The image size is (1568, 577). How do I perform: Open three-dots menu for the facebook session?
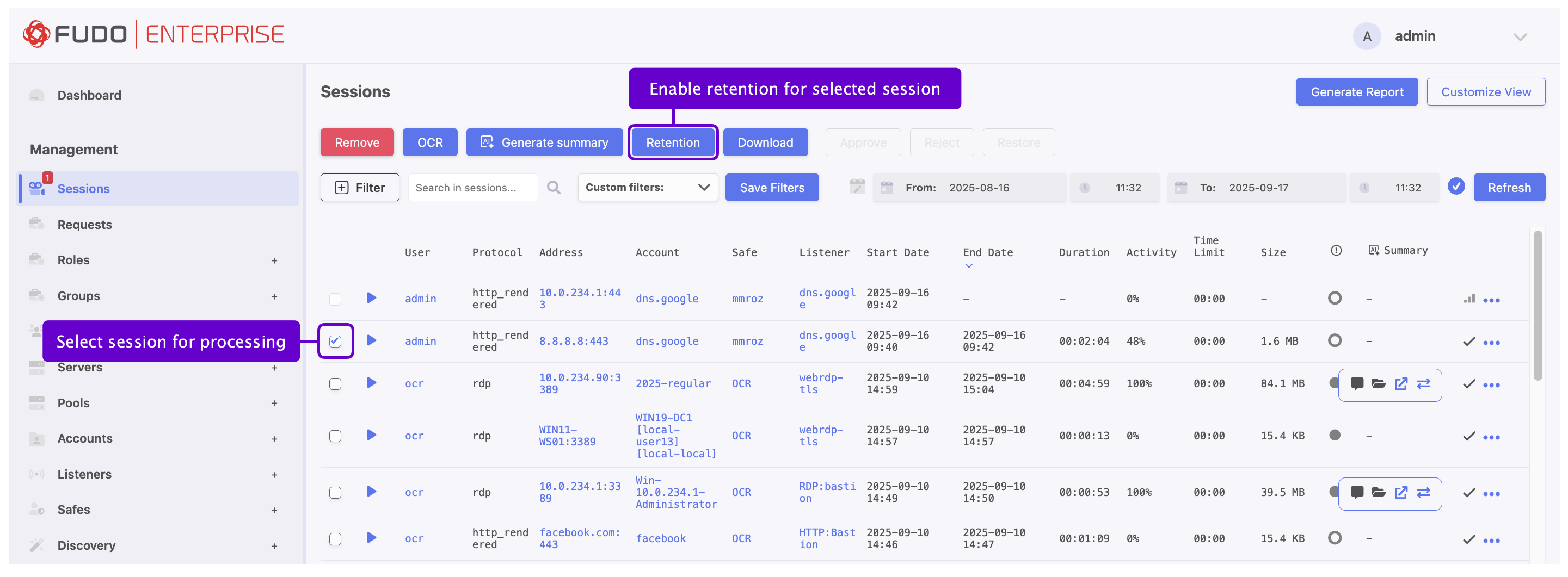click(x=1491, y=540)
